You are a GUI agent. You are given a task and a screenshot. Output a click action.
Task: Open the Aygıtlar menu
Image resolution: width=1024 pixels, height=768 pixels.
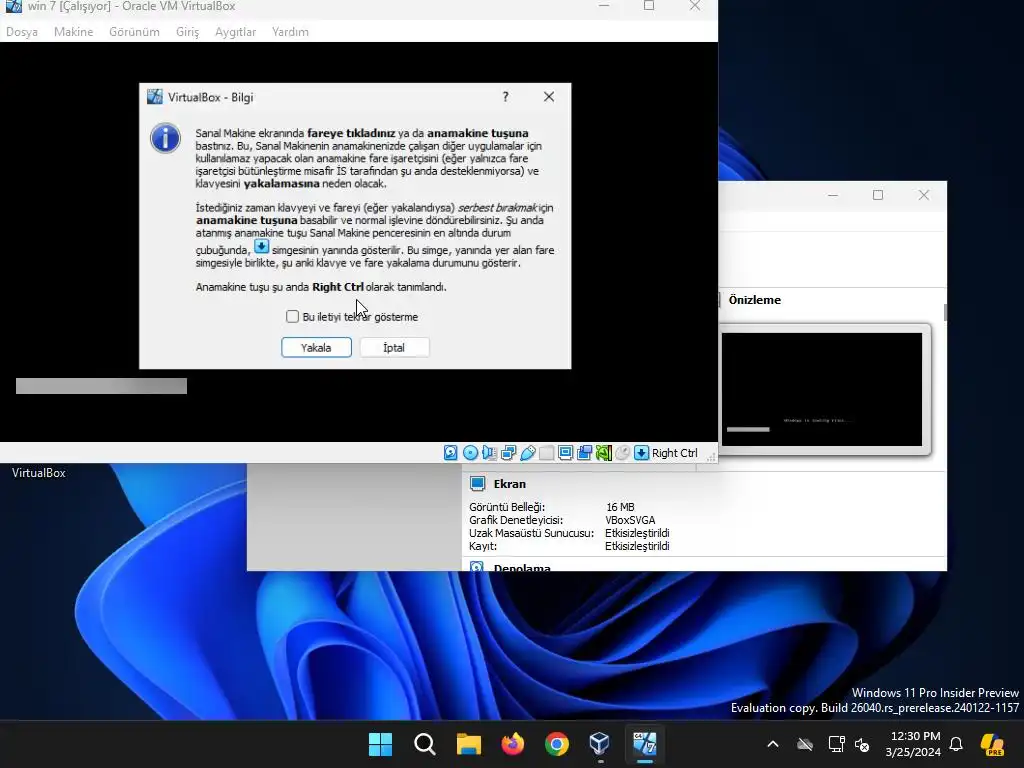(235, 31)
